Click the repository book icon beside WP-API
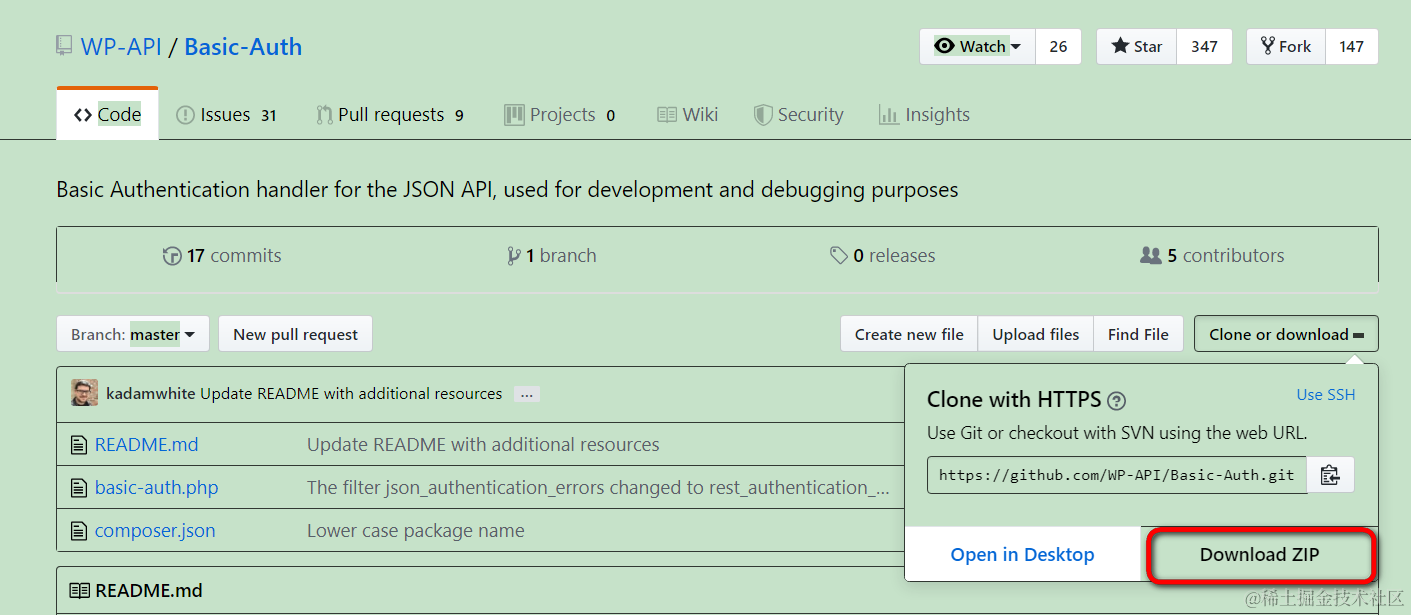This screenshot has height=615, width=1411. pos(64,46)
